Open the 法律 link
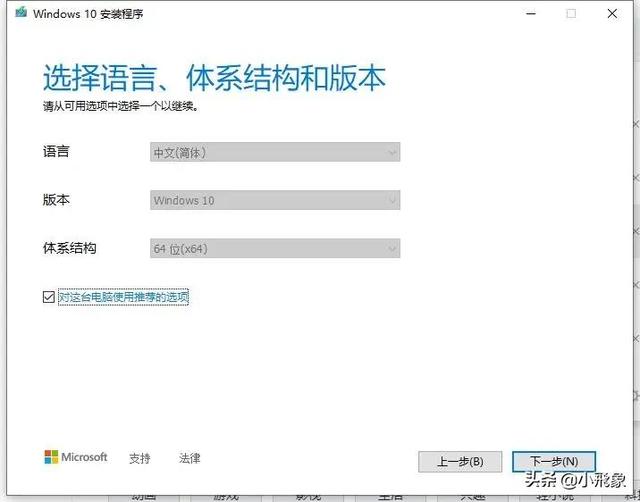 click(x=189, y=458)
